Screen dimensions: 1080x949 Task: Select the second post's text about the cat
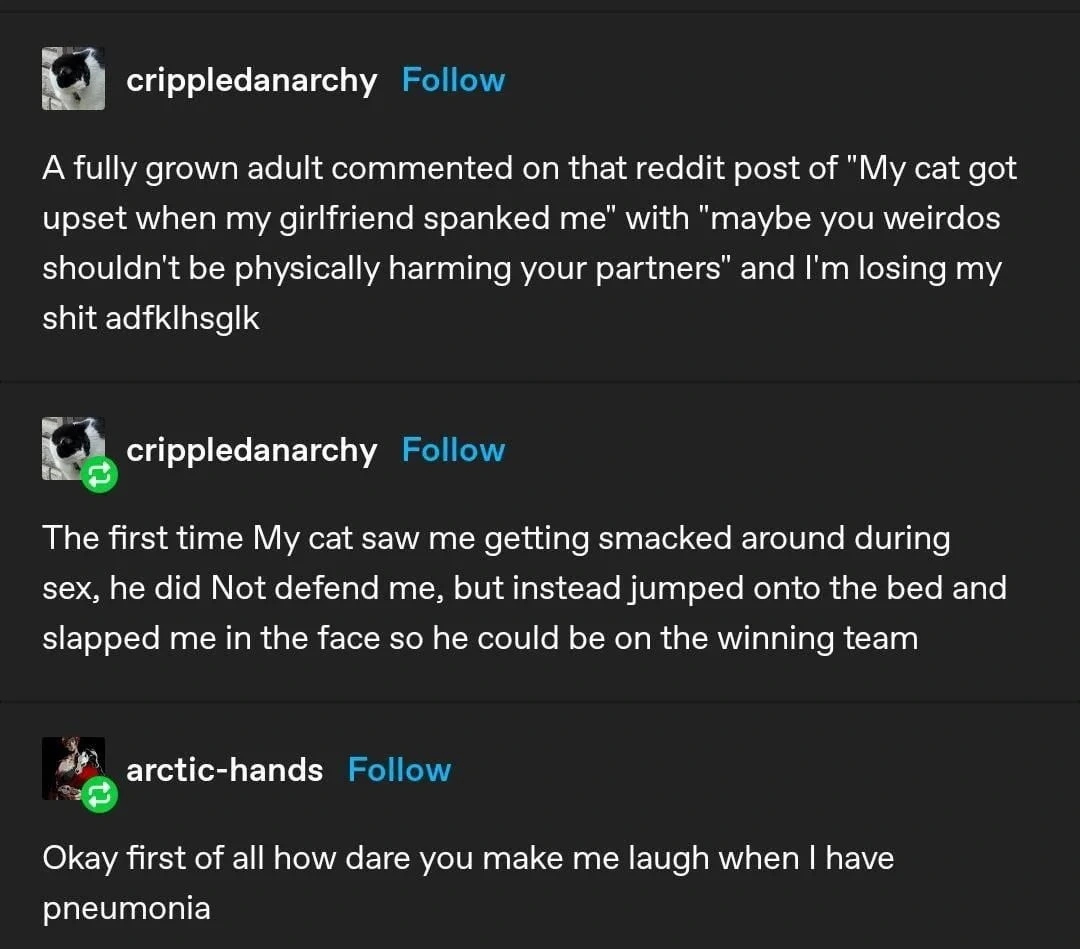point(524,587)
